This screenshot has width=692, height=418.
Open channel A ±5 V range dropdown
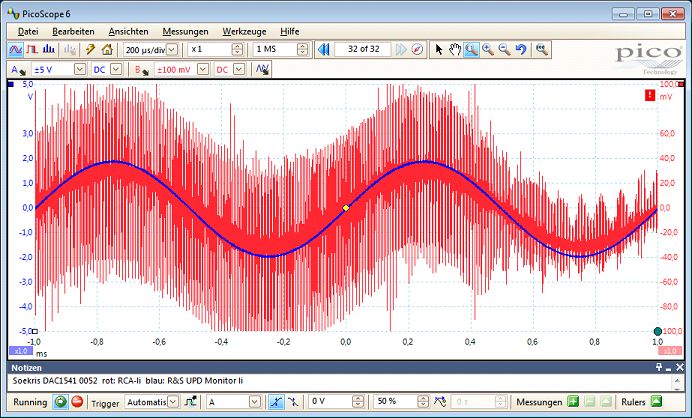tap(79, 69)
